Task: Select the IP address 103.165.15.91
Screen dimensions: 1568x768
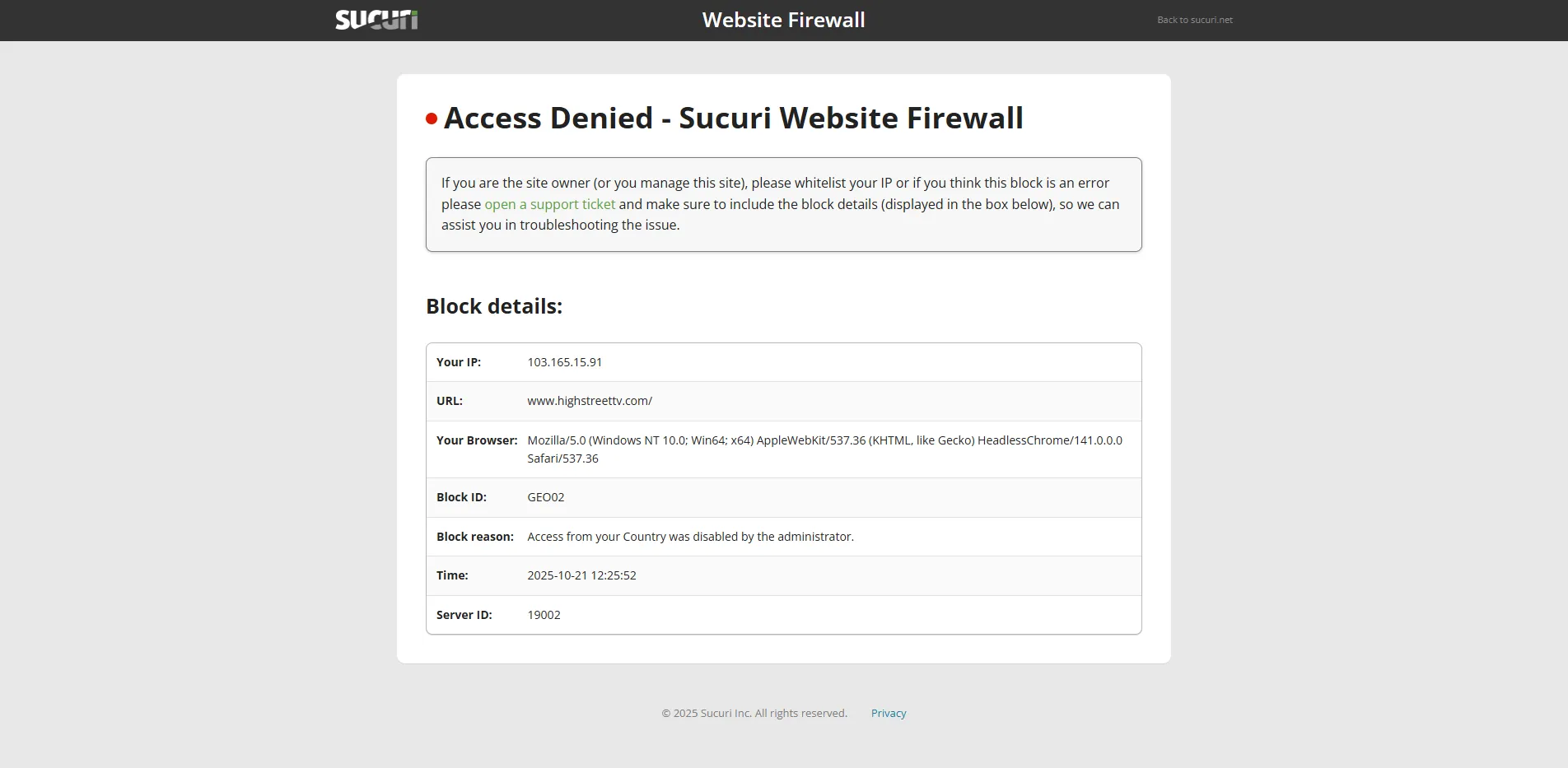Action: 564,362
